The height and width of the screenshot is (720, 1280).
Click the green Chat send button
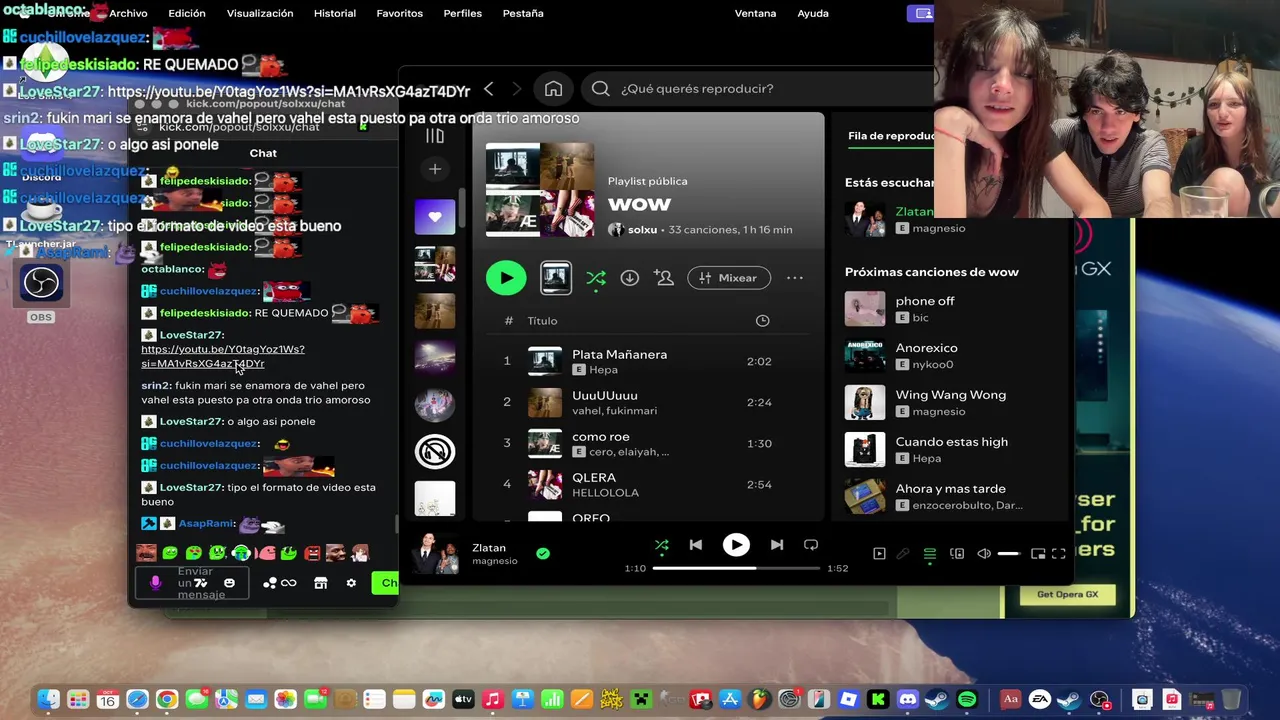[385, 583]
